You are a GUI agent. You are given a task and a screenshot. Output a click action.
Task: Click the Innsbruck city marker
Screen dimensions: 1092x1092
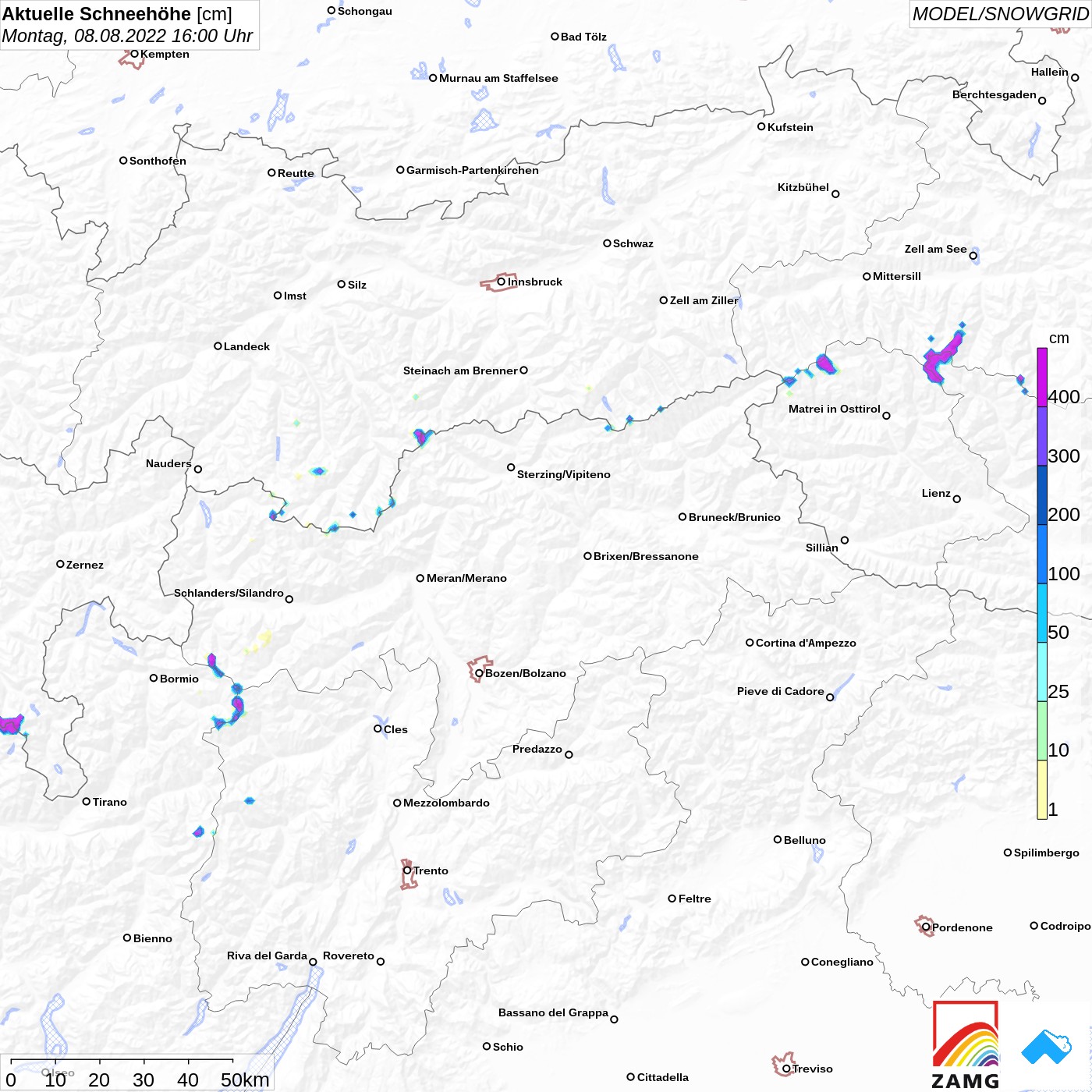pyautogui.click(x=502, y=282)
